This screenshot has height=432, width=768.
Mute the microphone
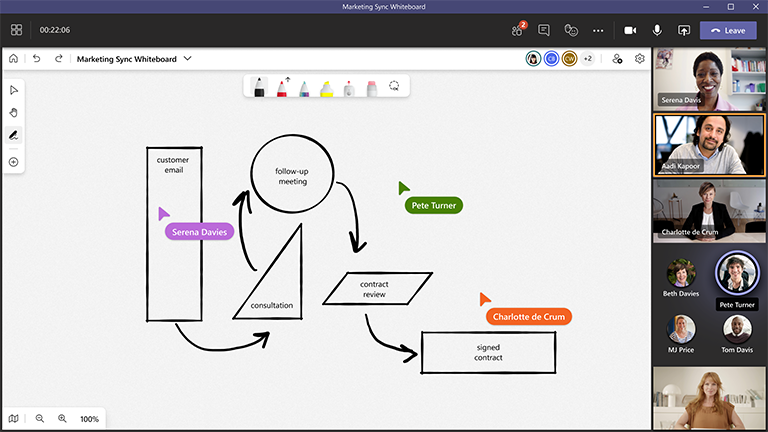point(657,30)
